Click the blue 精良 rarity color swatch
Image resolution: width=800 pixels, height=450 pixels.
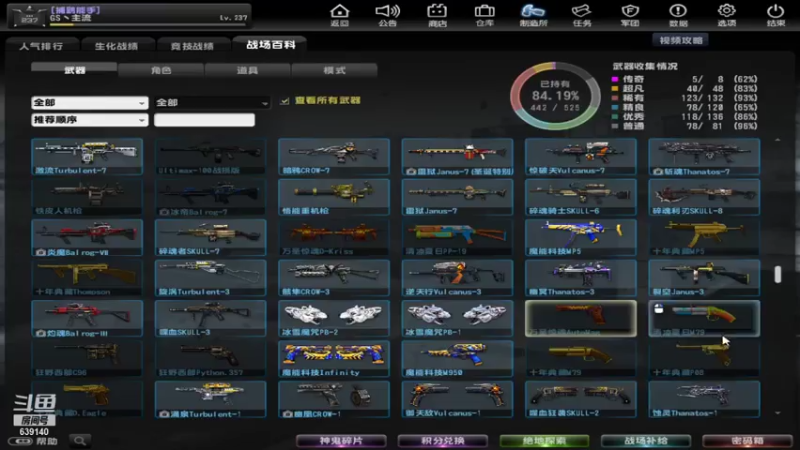(x=615, y=107)
